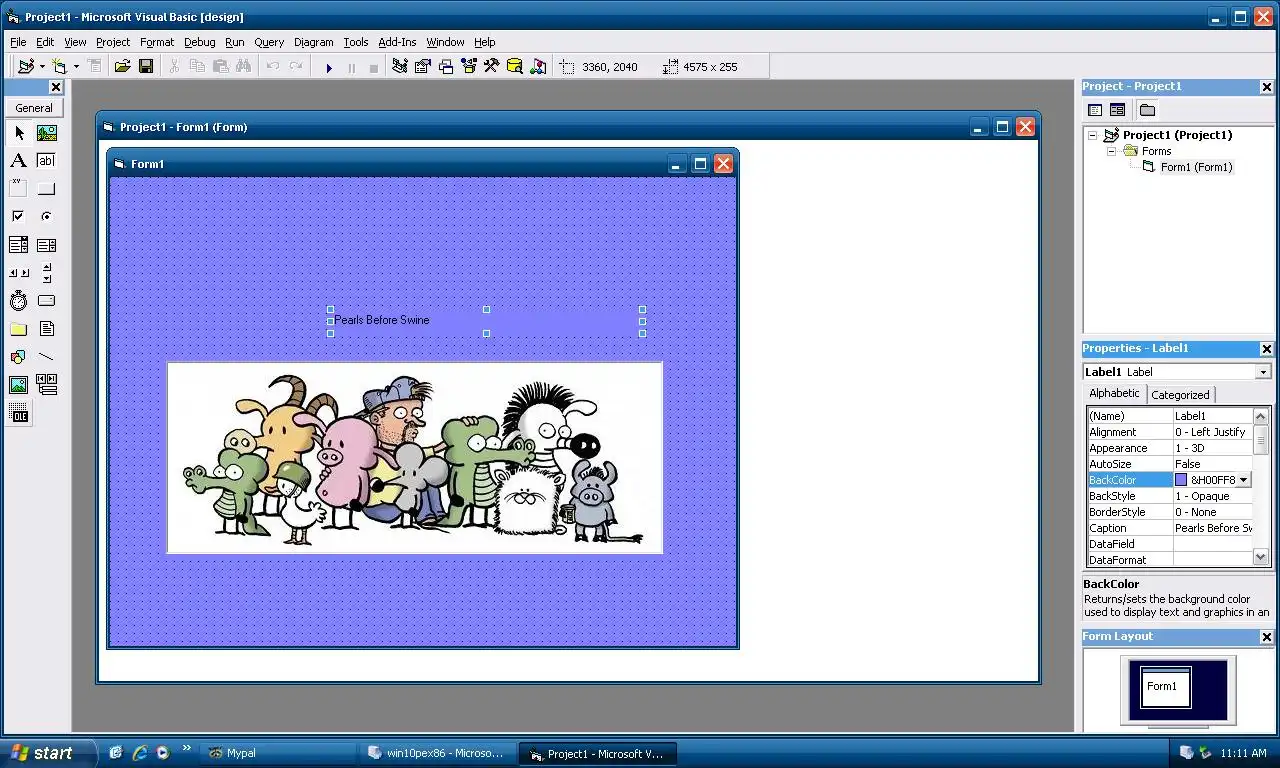Collapse the Forms folder node
The height and width of the screenshot is (768, 1280).
pos(1111,151)
